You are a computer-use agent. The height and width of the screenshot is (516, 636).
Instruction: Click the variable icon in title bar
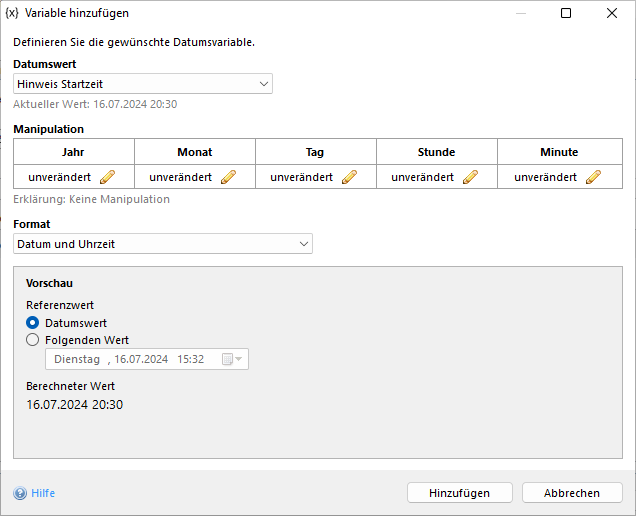12,13
